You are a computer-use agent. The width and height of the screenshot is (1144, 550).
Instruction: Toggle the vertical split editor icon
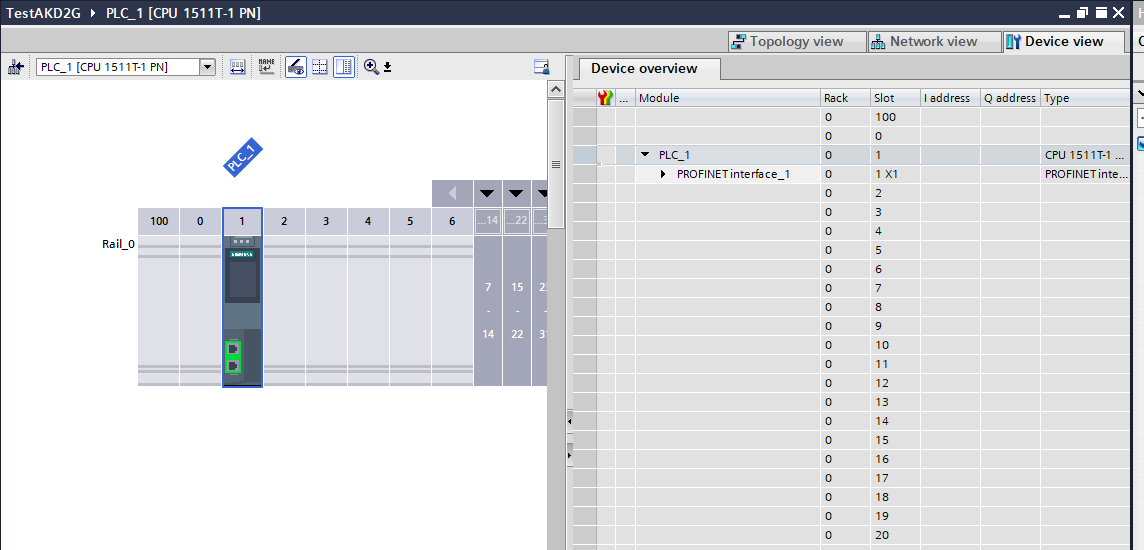[344, 67]
